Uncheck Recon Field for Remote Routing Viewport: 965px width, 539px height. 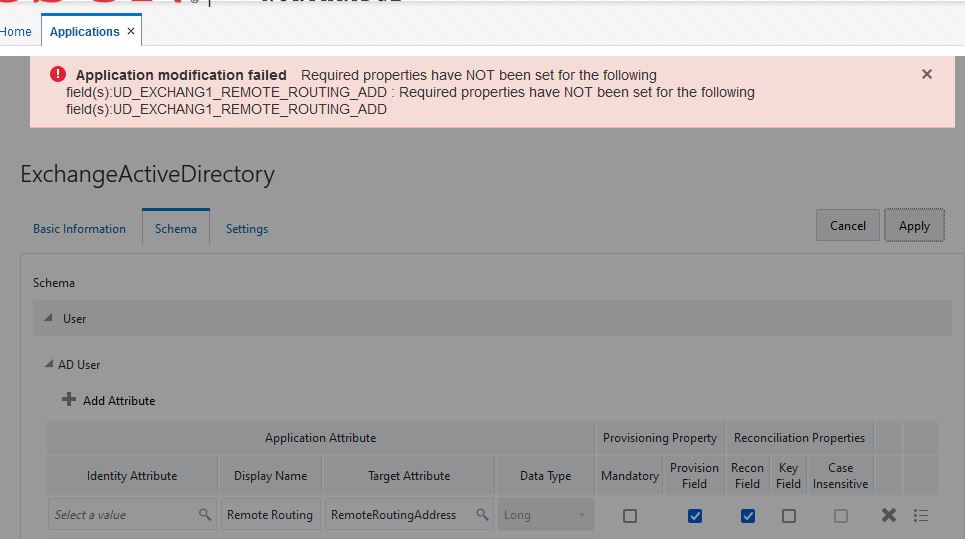point(748,516)
